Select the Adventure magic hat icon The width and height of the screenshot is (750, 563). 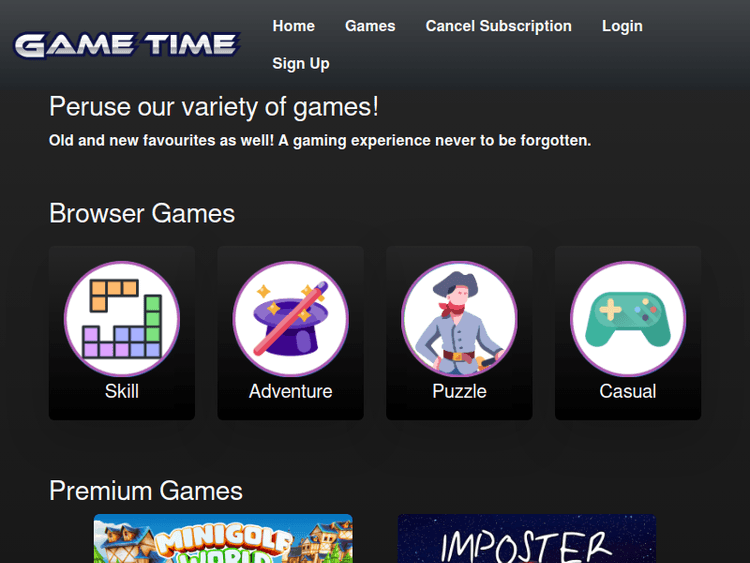pyautogui.click(x=290, y=319)
